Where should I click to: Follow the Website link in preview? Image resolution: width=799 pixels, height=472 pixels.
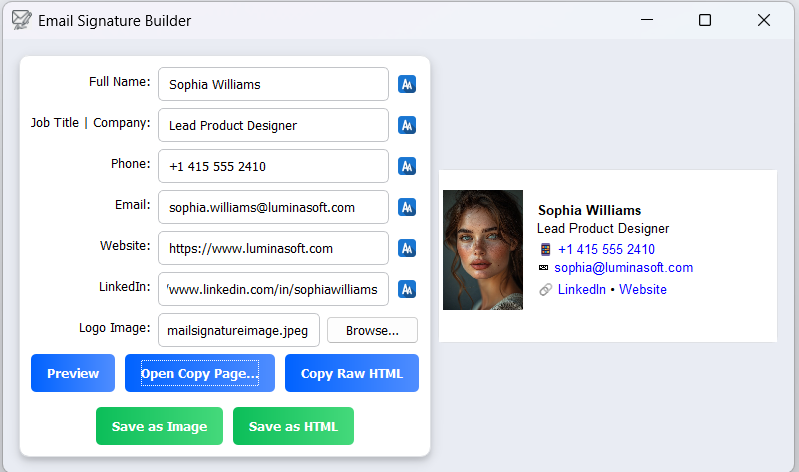coord(643,290)
